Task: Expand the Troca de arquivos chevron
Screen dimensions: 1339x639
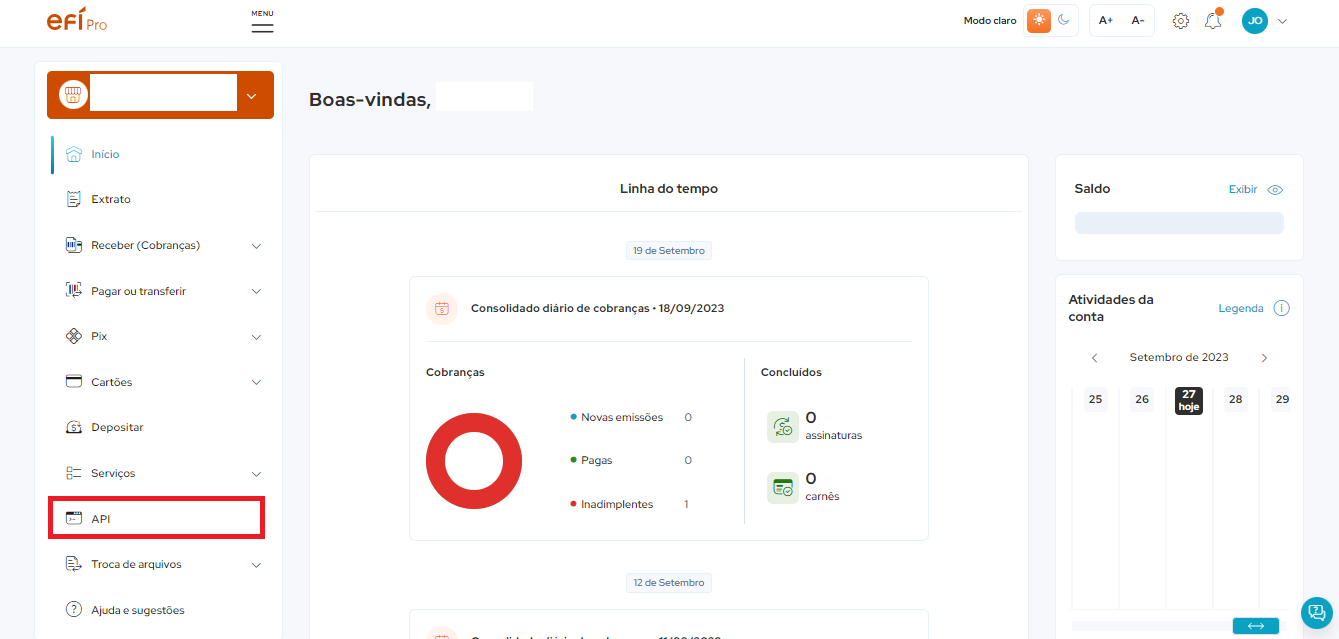Action: point(256,565)
